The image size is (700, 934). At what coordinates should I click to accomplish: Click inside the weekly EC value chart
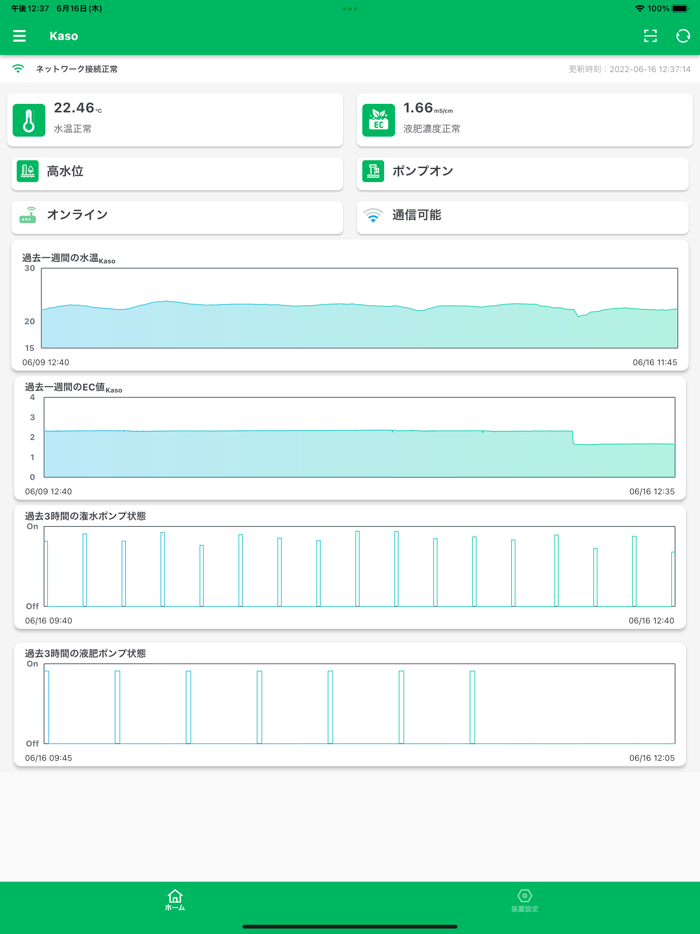[359, 437]
